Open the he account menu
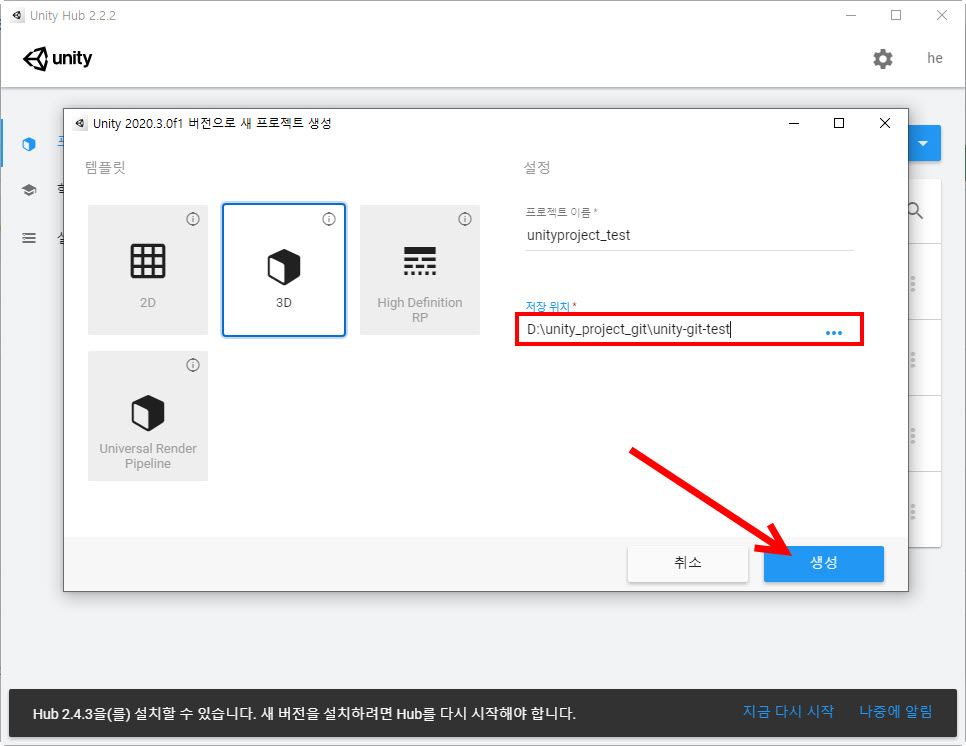Viewport: 966px width, 746px height. [935, 59]
